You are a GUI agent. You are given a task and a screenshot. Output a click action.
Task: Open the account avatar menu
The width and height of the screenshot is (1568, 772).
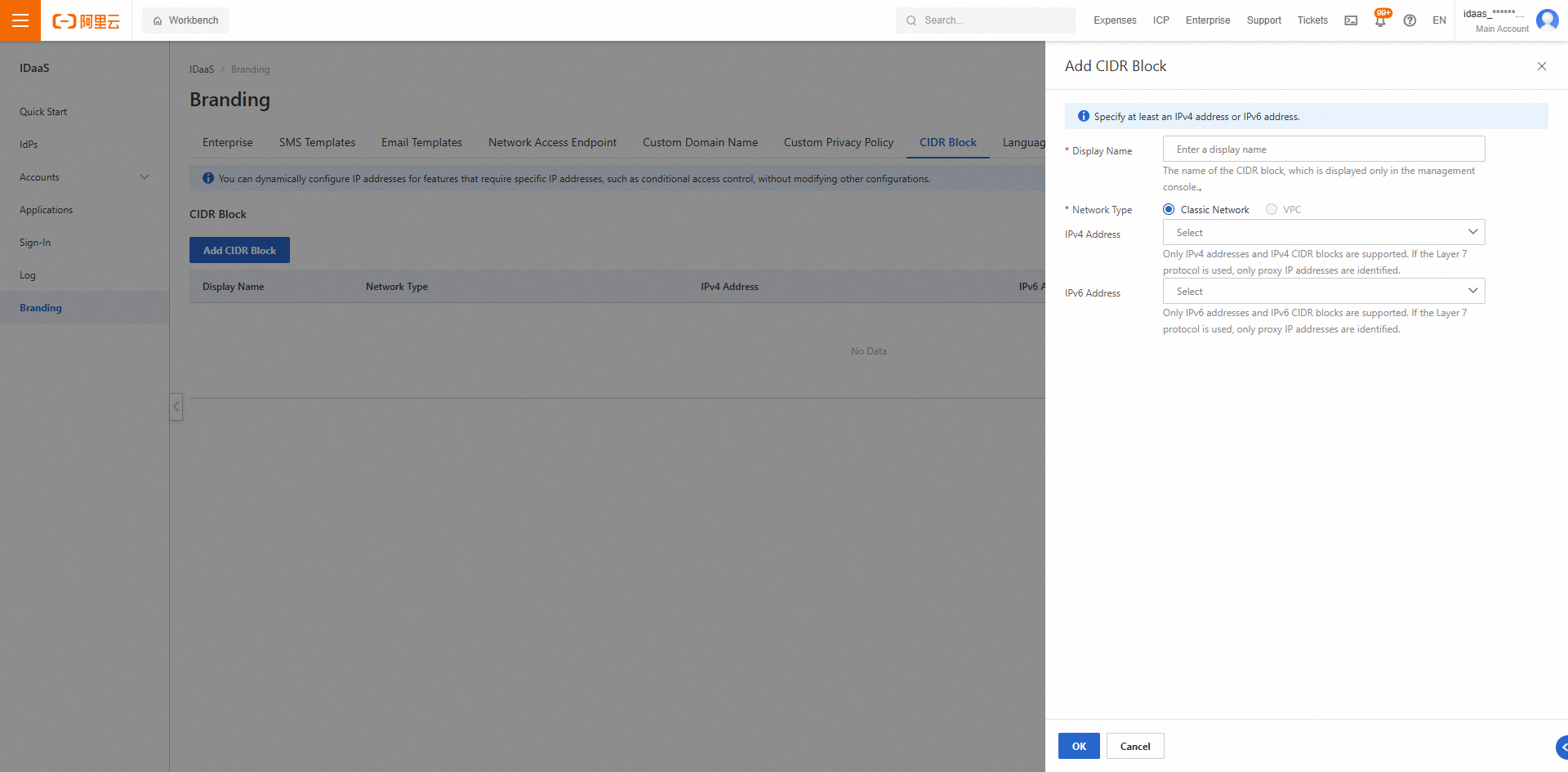coord(1548,20)
